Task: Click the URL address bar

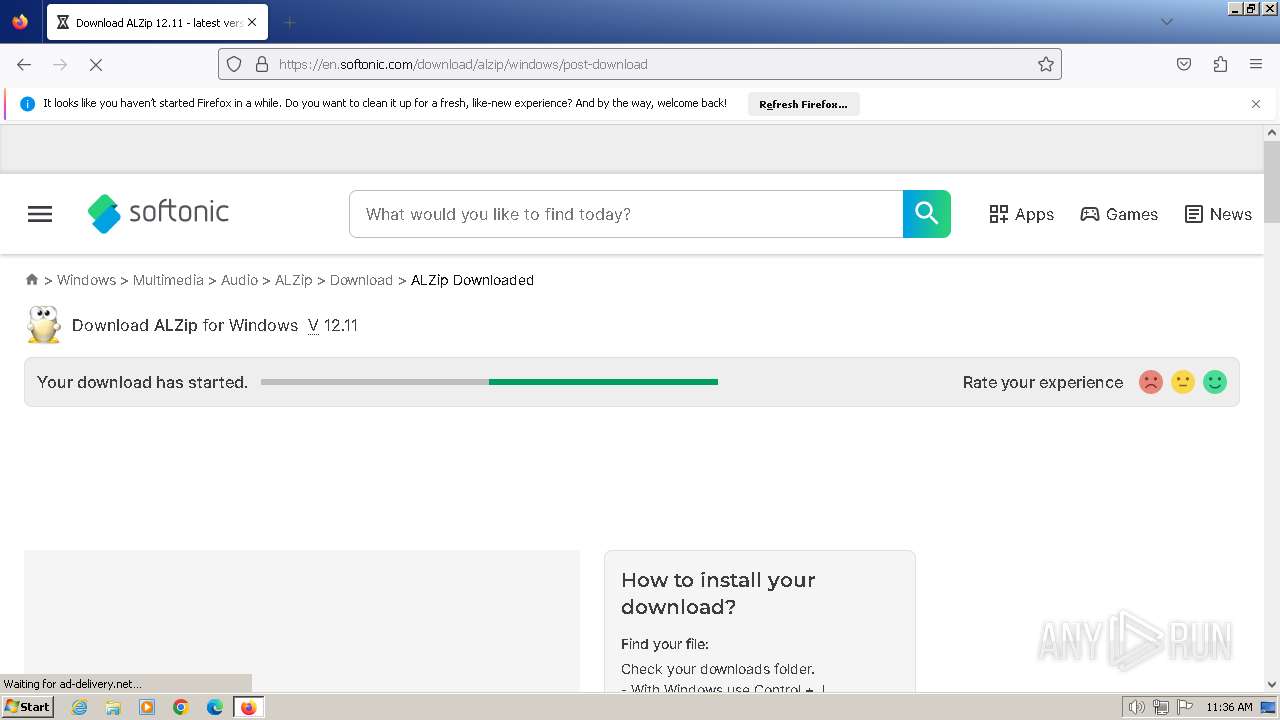Action: click(x=640, y=64)
